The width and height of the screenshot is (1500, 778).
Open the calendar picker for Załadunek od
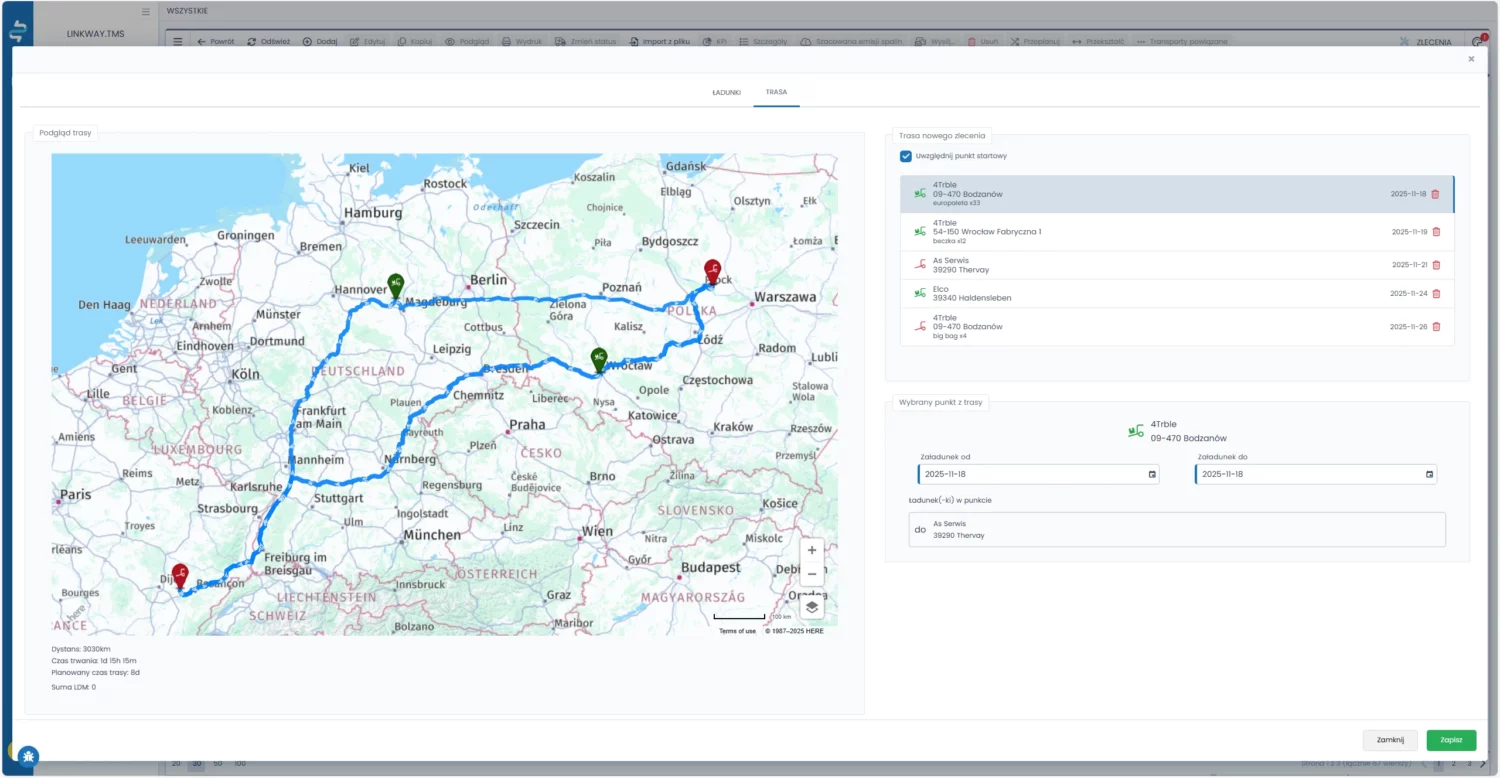(x=1151, y=474)
